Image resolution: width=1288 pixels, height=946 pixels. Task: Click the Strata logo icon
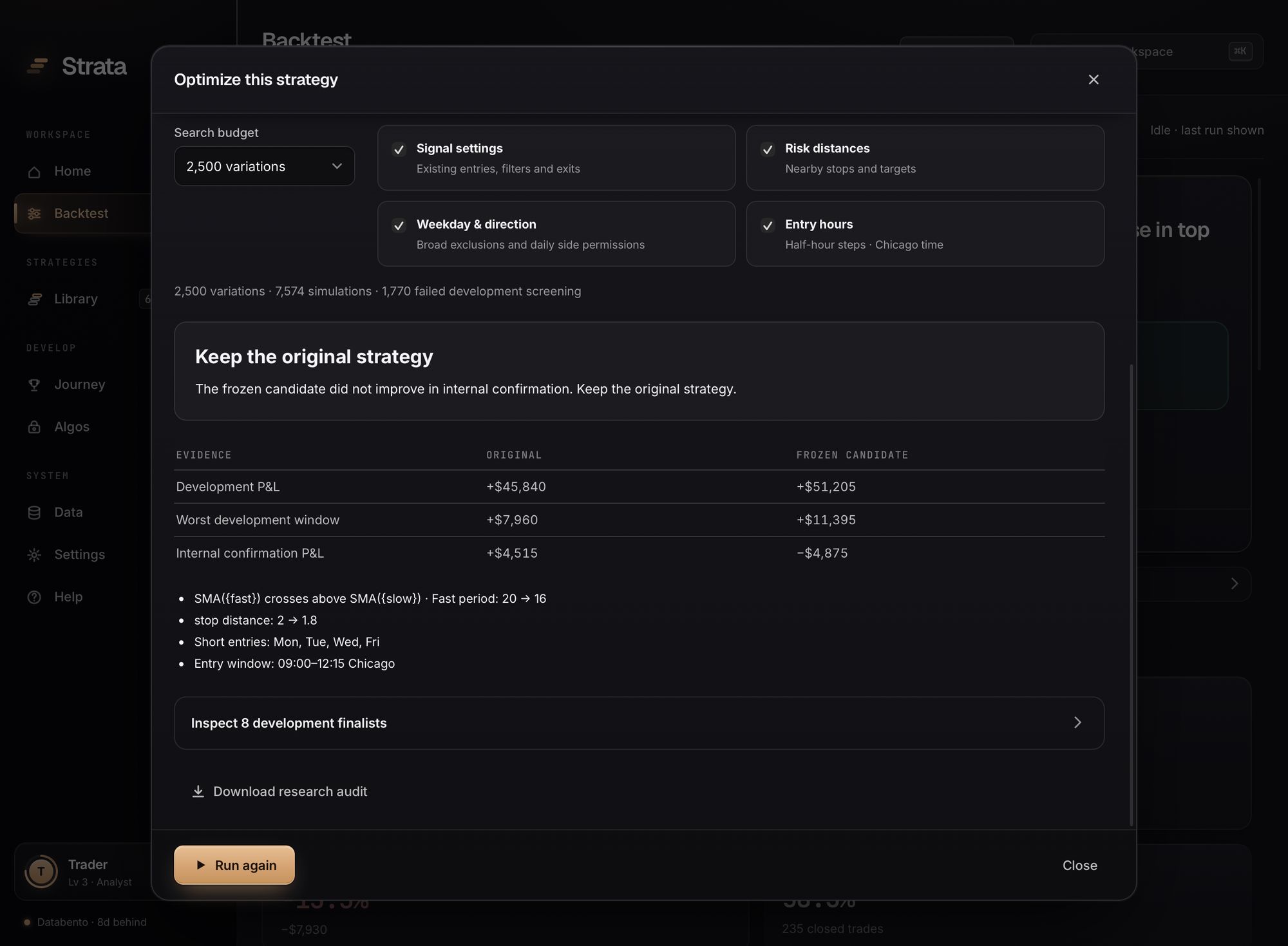tap(37, 66)
